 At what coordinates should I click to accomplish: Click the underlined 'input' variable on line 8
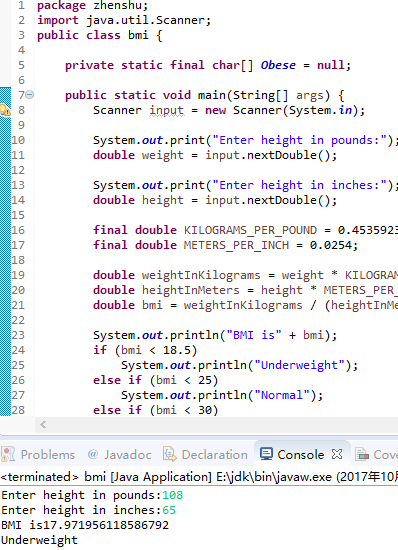coord(166,110)
